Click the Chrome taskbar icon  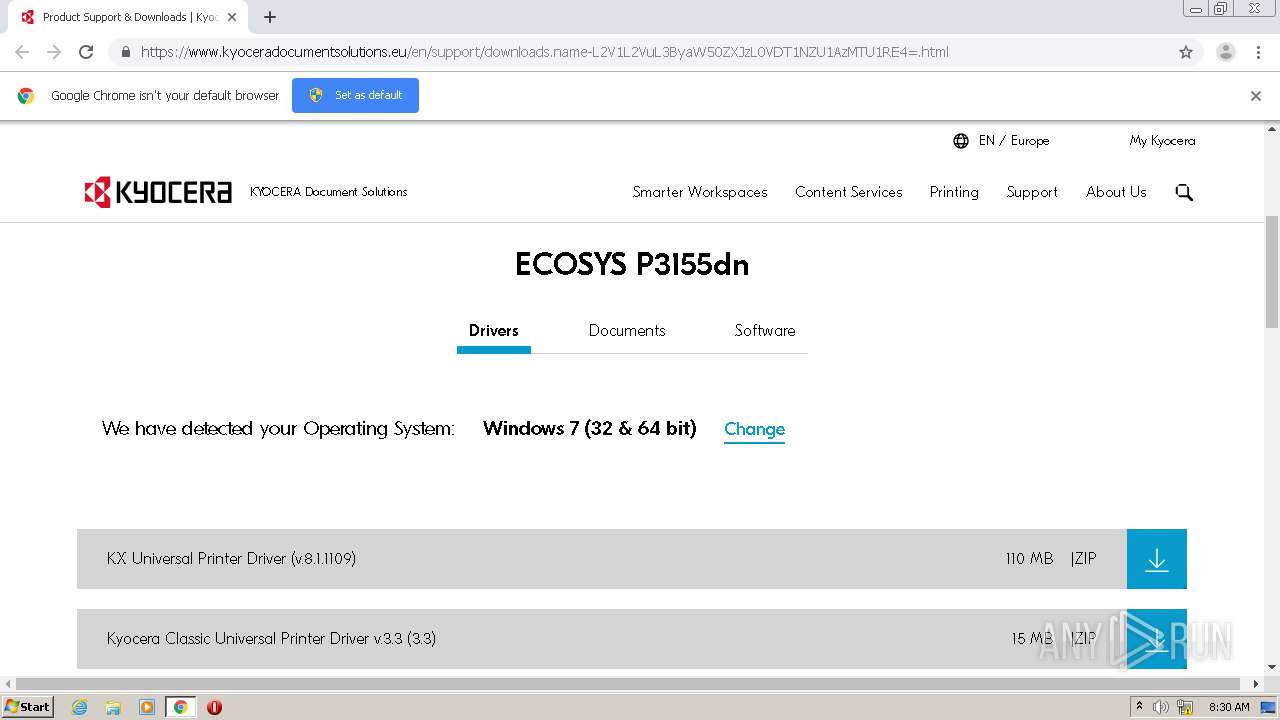180,707
